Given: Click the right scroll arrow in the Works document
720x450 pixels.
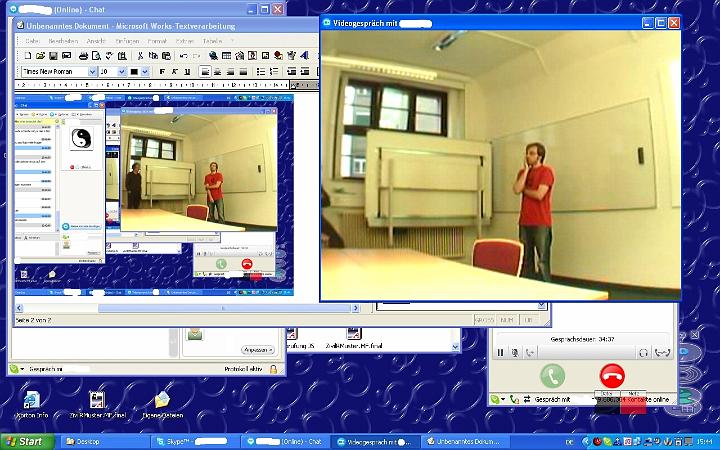Looking at the screenshot, I should [x=355, y=308].
